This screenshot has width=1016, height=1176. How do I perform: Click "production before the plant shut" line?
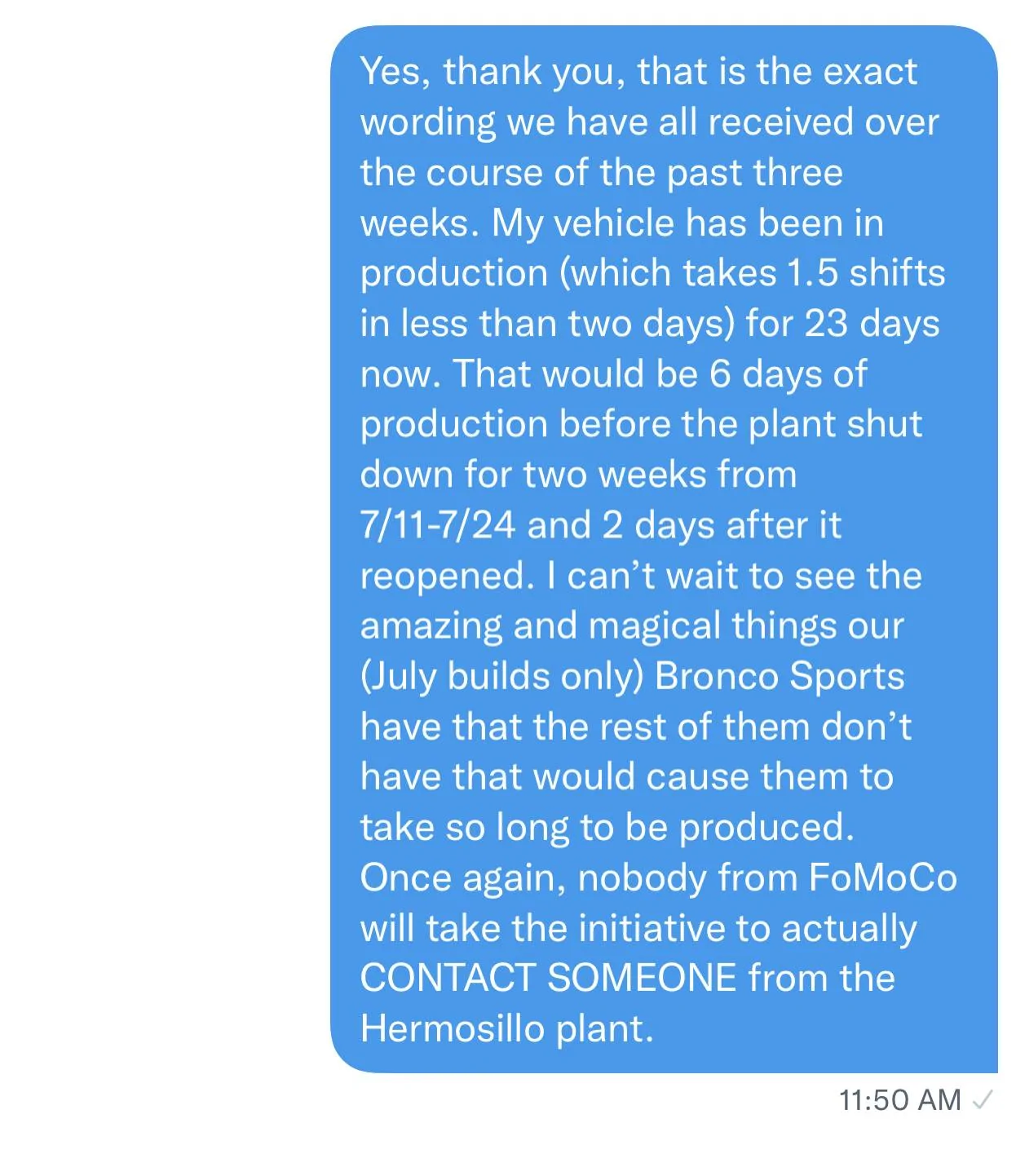(x=641, y=424)
